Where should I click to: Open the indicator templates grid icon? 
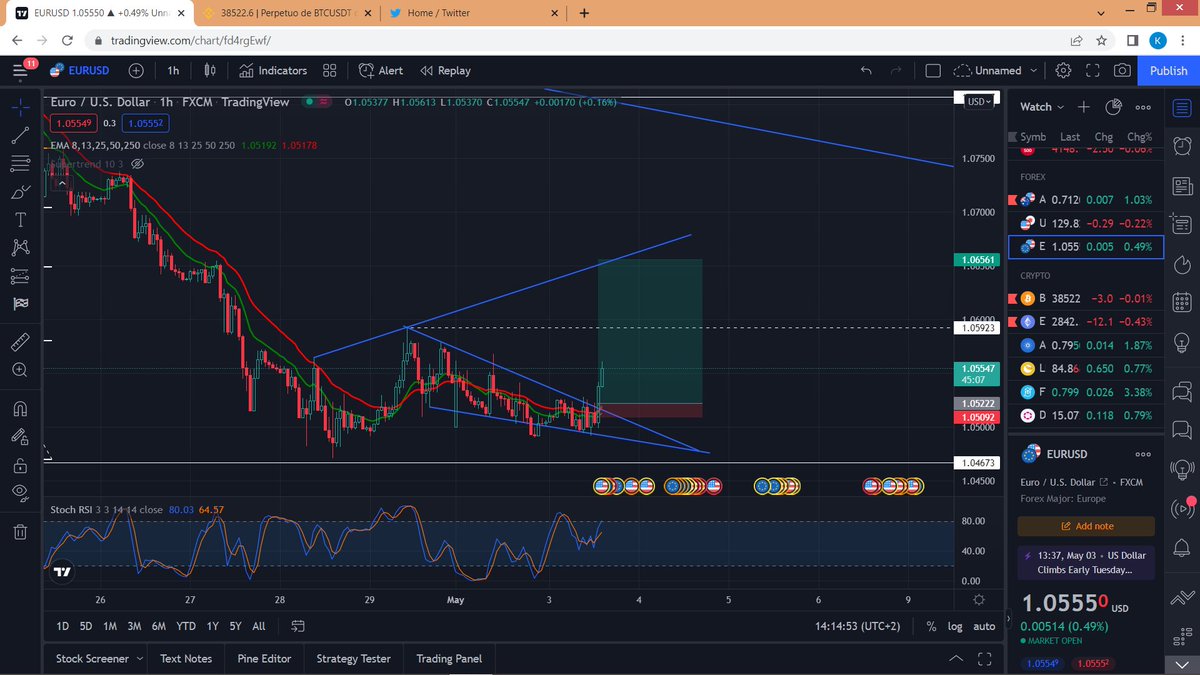329,71
